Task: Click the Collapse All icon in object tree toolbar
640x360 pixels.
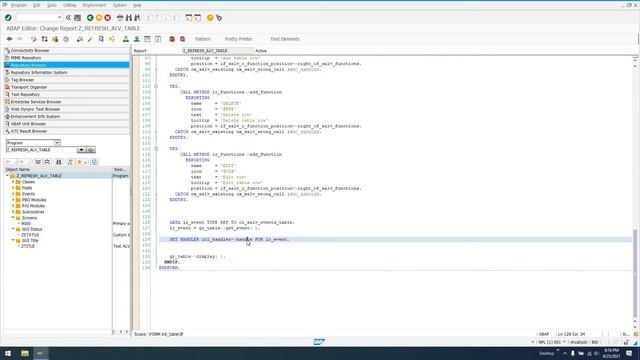Action: 47,162
